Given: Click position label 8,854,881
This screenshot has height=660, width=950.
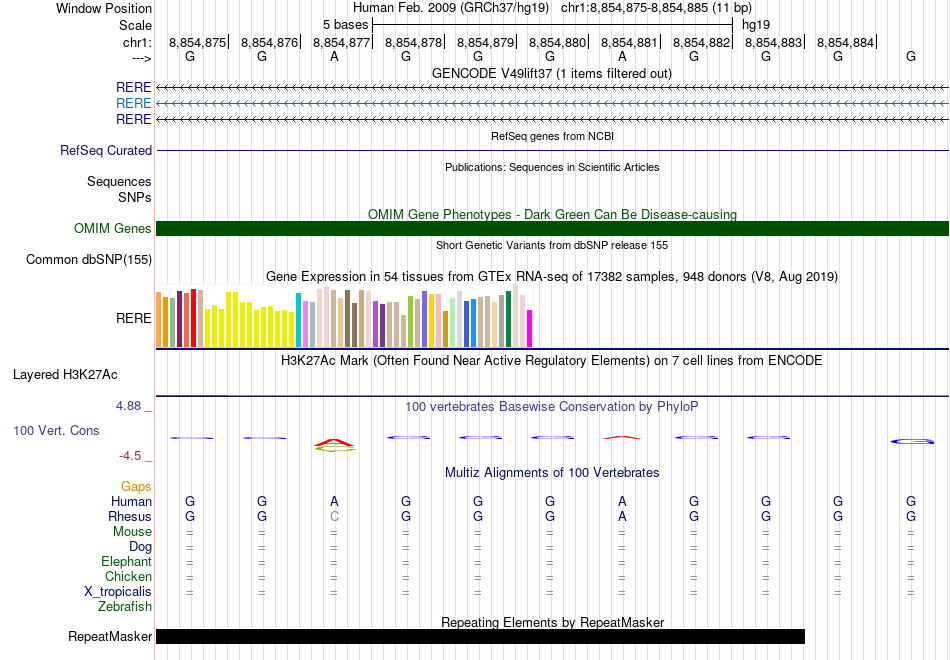Looking at the screenshot, I should (x=629, y=42).
